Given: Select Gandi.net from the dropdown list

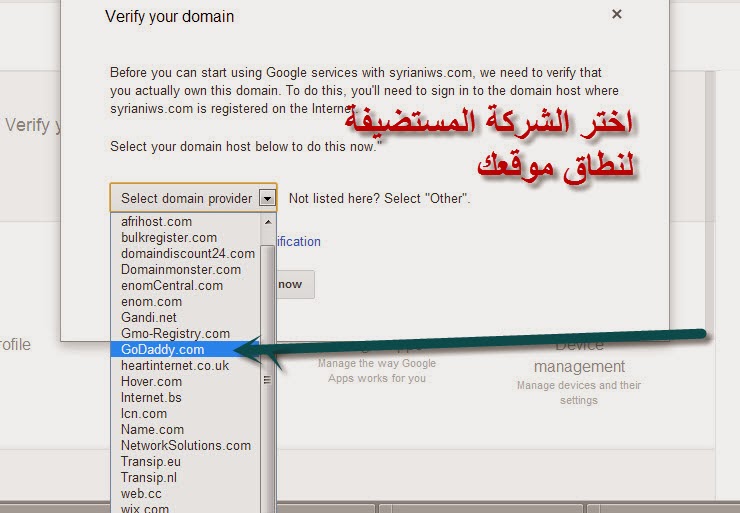Looking at the screenshot, I should click(x=185, y=318).
